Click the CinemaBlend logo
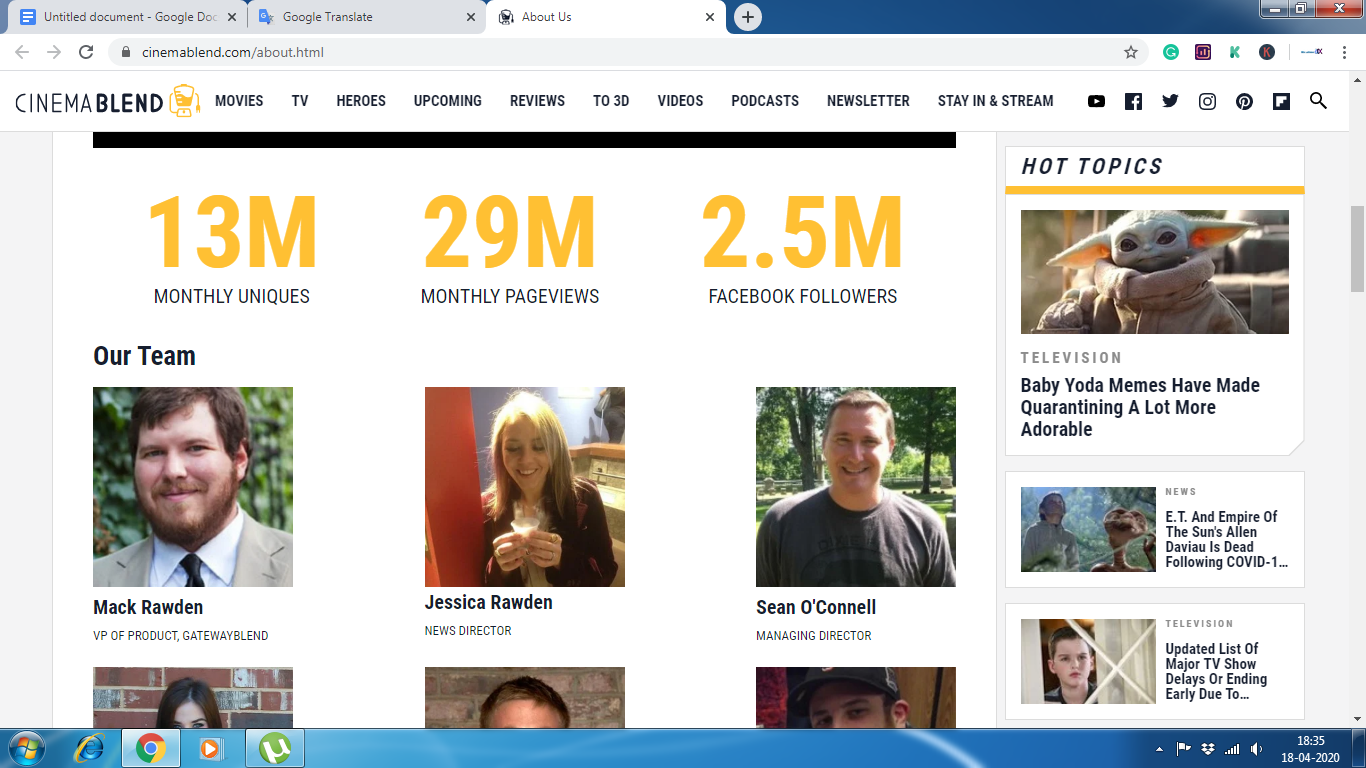Screen dimensions: 1366x768 pyautogui.click(x=107, y=101)
